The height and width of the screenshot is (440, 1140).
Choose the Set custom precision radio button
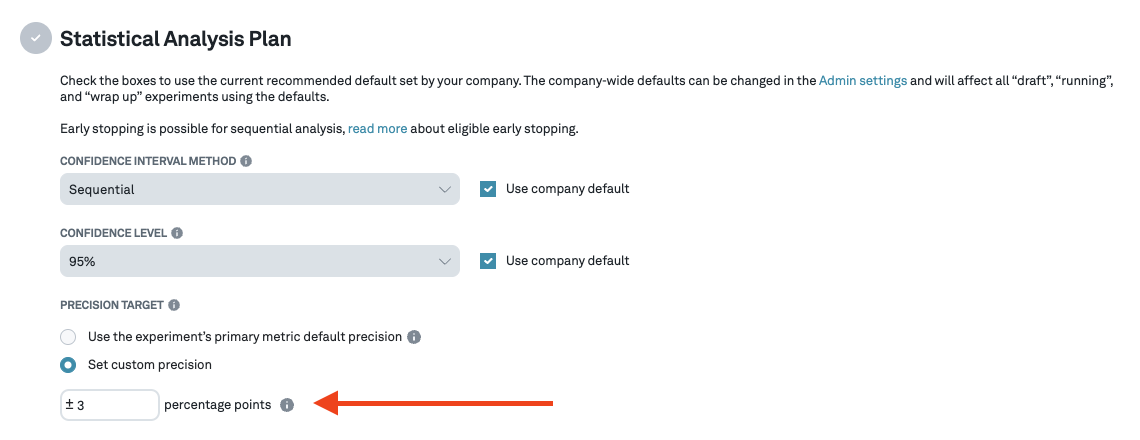pos(68,365)
